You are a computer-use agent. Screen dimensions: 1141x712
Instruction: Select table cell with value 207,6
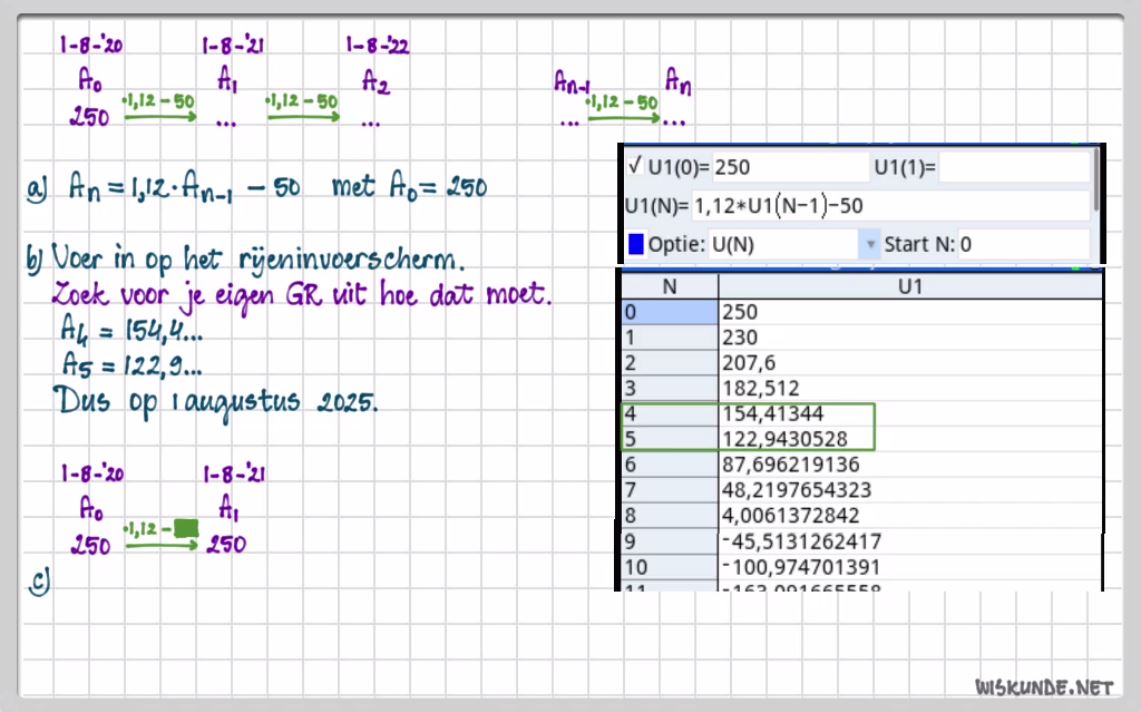point(910,363)
